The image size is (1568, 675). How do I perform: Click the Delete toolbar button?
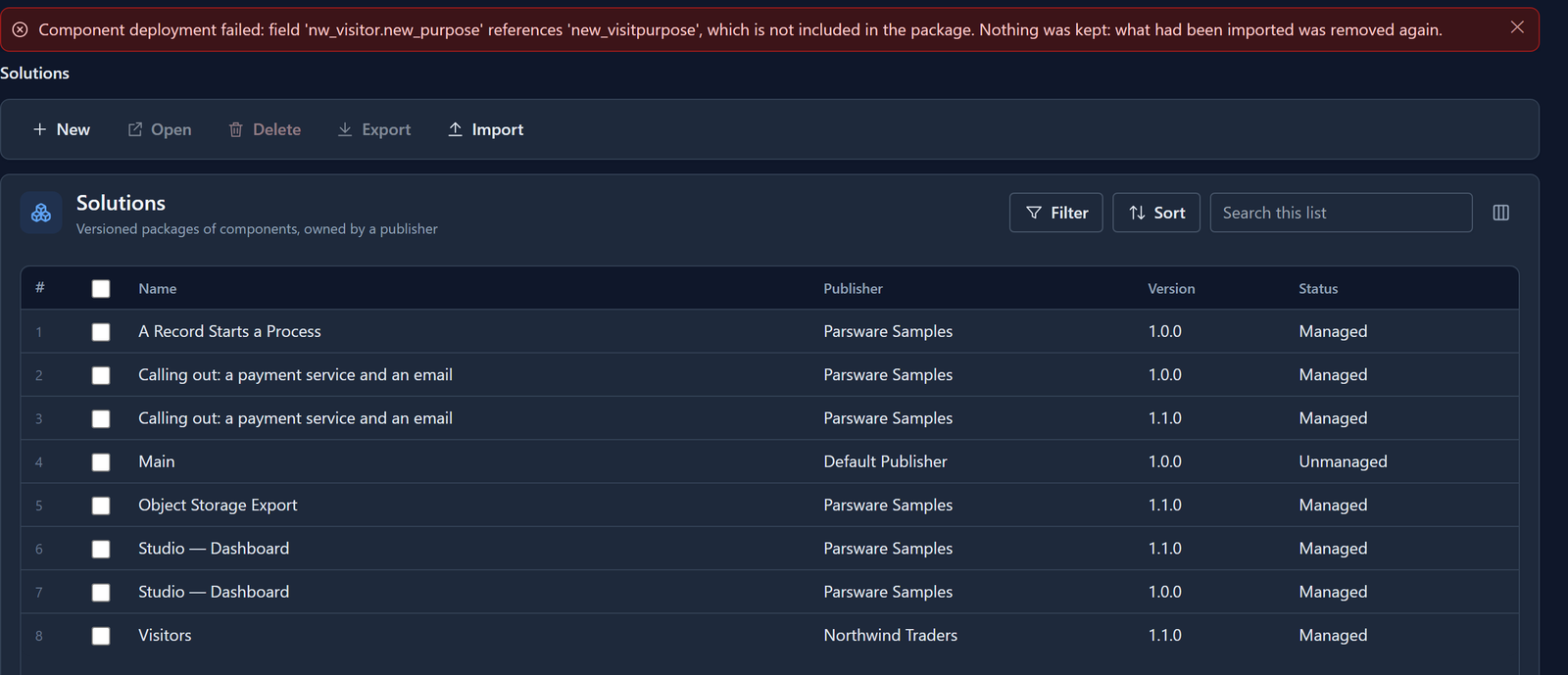[265, 129]
